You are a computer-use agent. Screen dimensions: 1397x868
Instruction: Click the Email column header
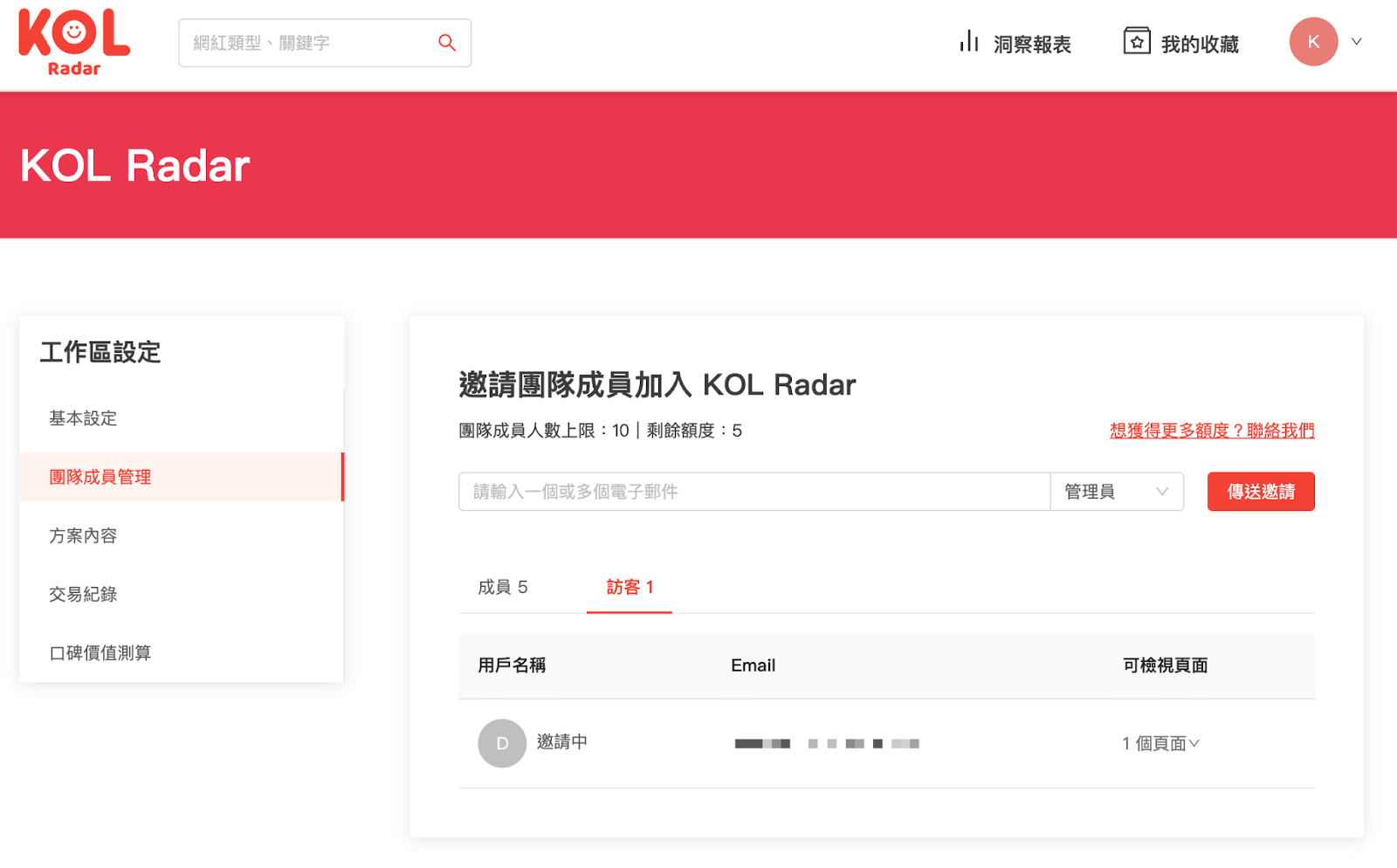(753, 665)
